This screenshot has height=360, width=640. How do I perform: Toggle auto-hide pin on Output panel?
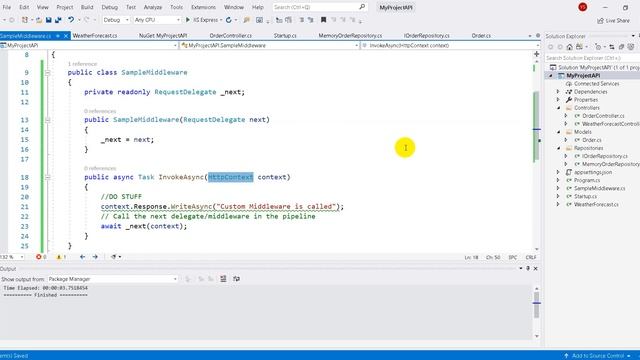pyautogui.click(x=528, y=268)
